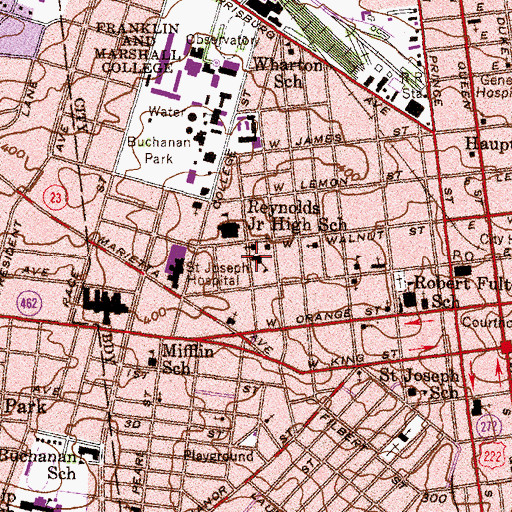The height and width of the screenshot is (512, 512).
Task: Click the Robert Fulton Sch label
Action: pos(463,293)
